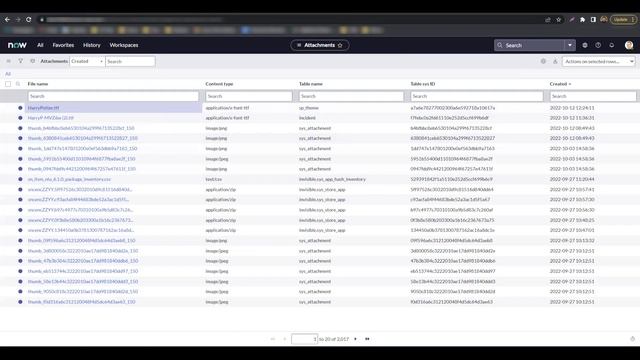Toggle column search with the header magnifier
This screenshot has width=640, height=360.
tap(18, 84)
